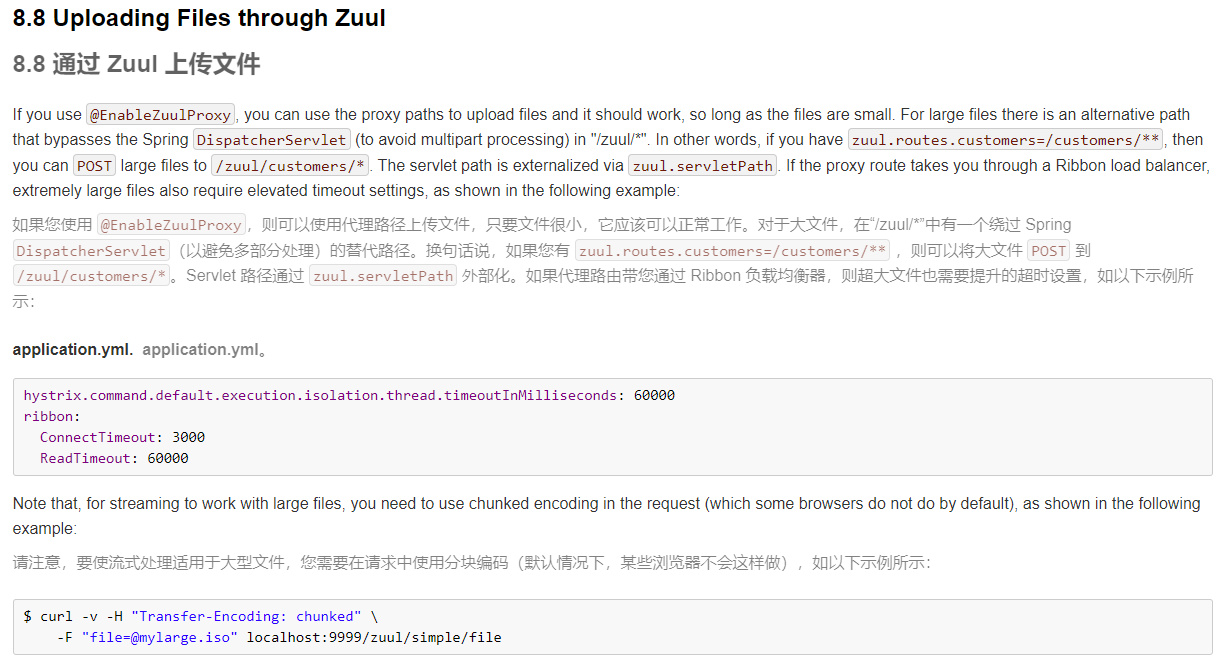Click zuul.servletPath tag in Chinese paragraph
Screen dimensions: 1220x665
tap(383, 276)
